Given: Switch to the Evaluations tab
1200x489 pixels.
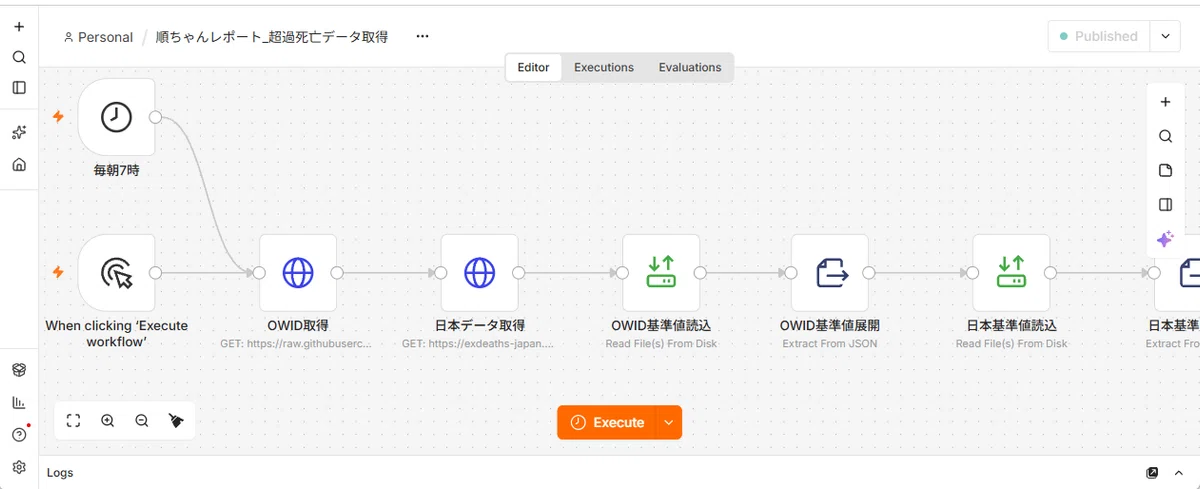Looking at the screenshot, I should (x=690, y=67).
